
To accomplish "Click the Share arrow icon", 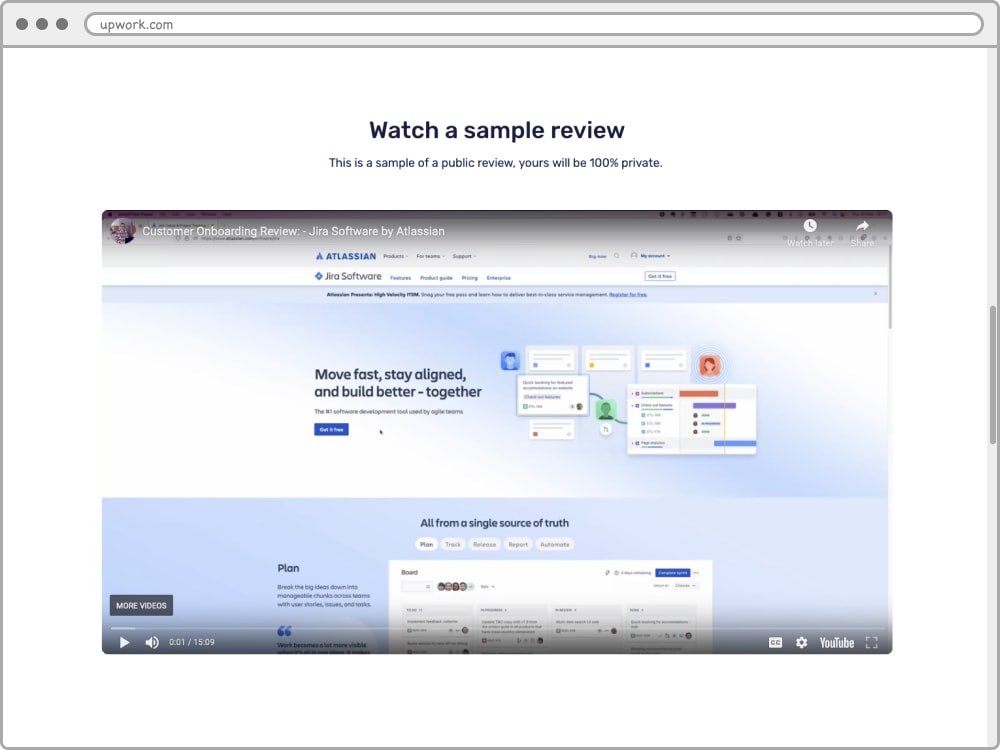I will (862, 226).
